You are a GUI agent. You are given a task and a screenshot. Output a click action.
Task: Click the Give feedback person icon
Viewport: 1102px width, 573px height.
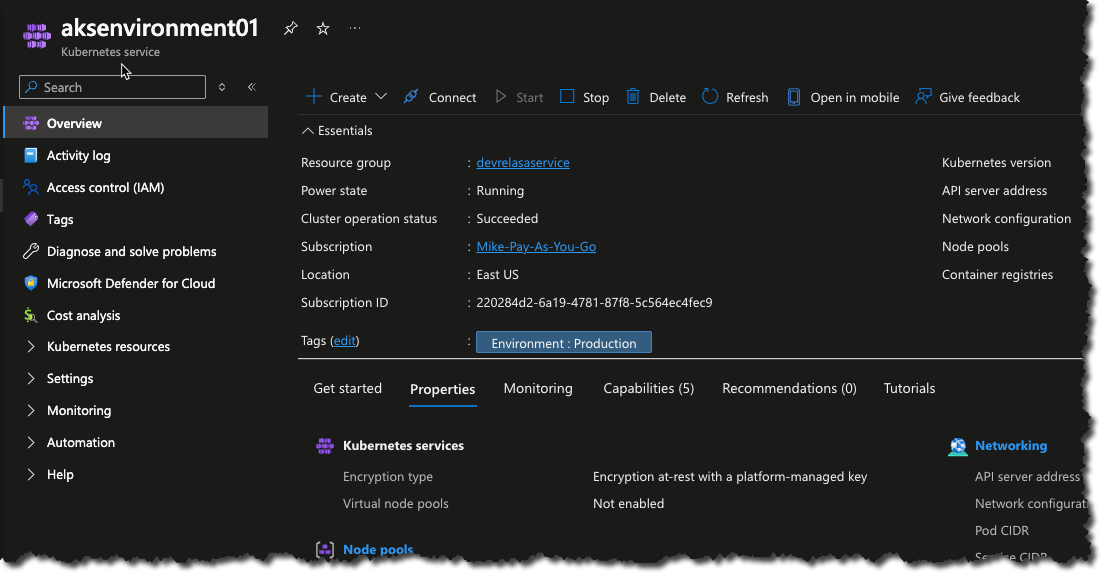coord(923,96)
